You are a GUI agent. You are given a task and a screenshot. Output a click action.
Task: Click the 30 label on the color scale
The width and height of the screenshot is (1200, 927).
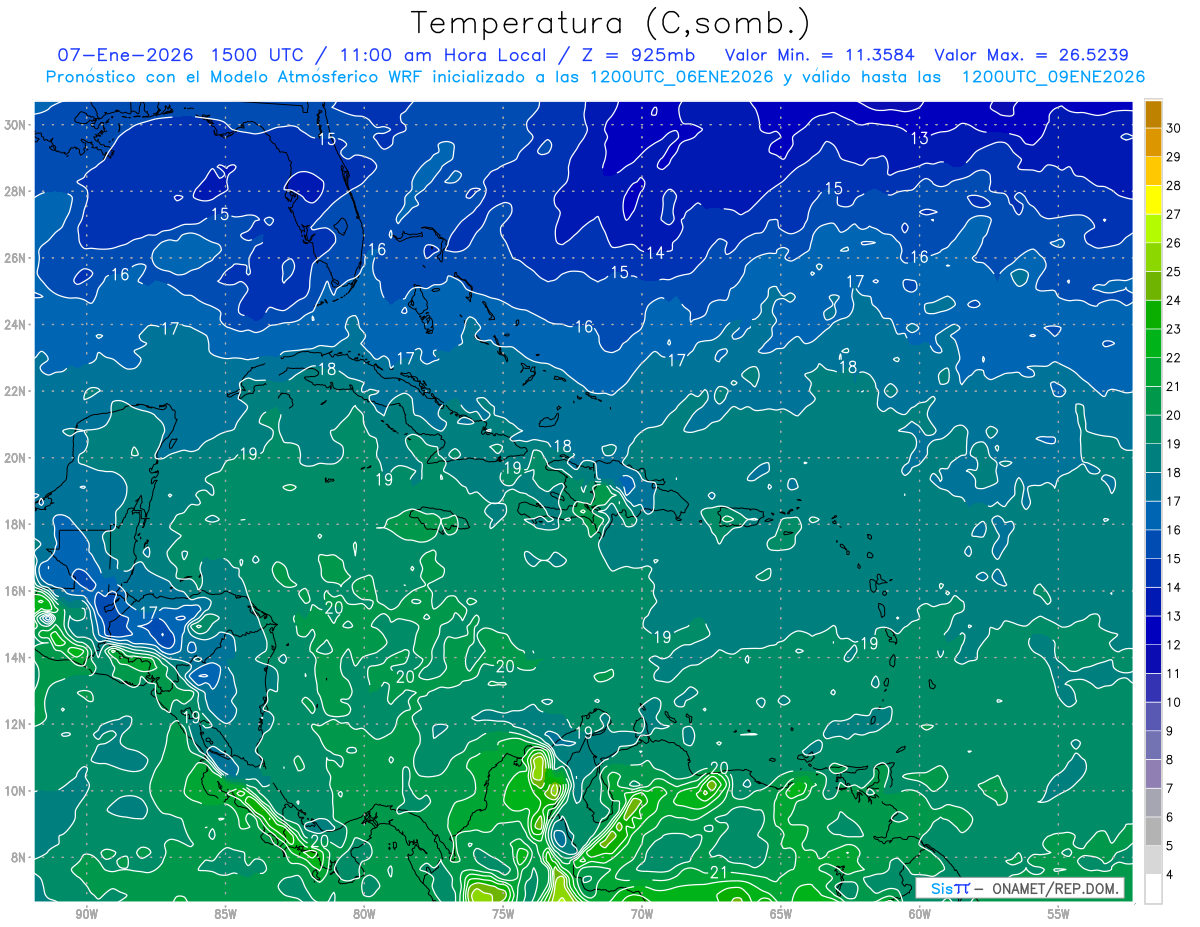tap(1173, 128)
